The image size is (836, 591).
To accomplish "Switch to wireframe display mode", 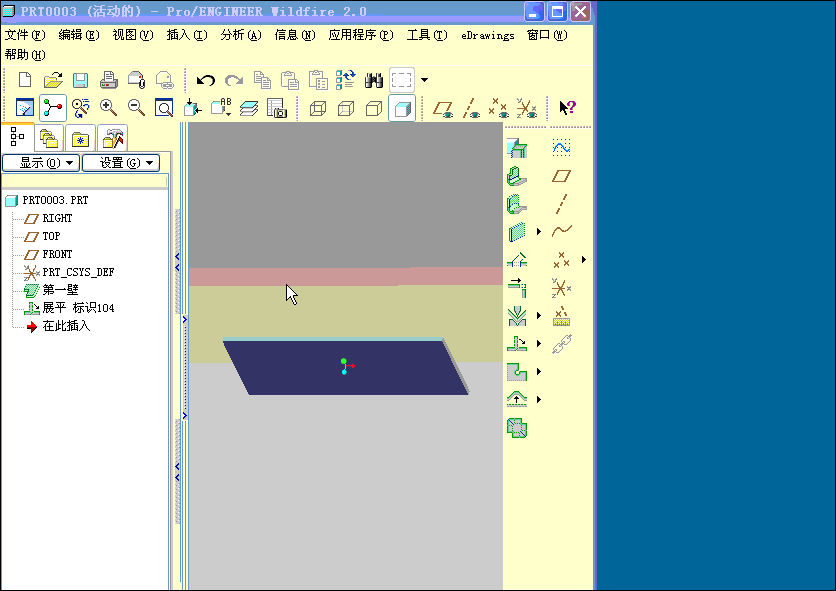I will 318,108.
